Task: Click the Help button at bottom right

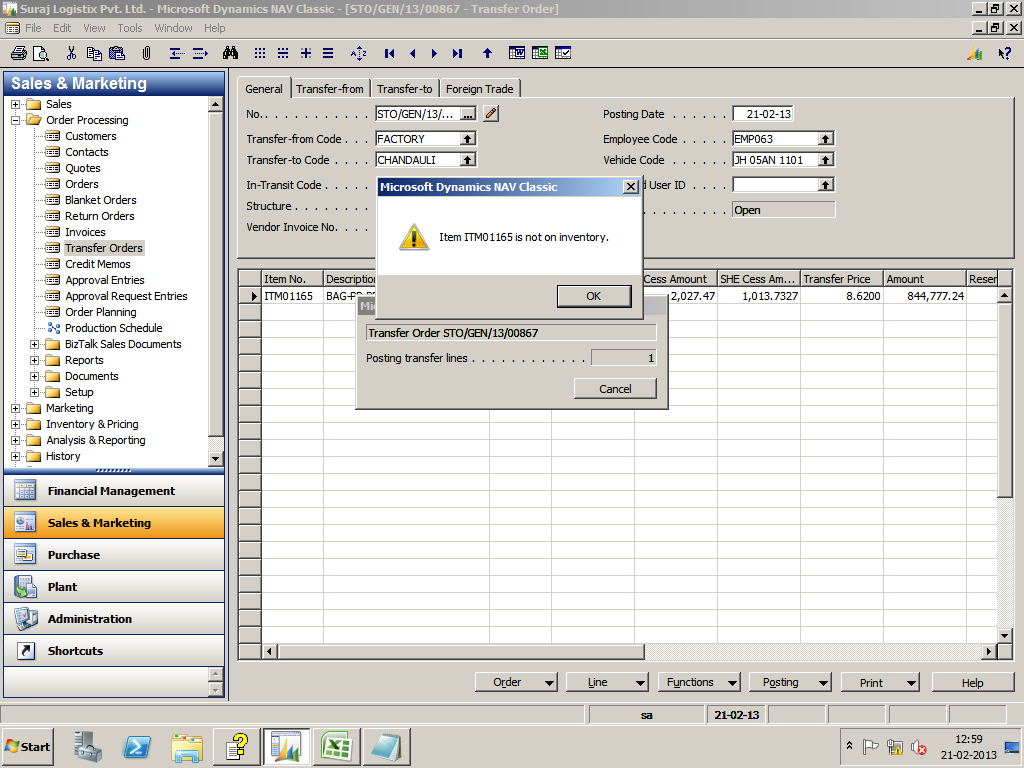Action: tap(972, 682)
